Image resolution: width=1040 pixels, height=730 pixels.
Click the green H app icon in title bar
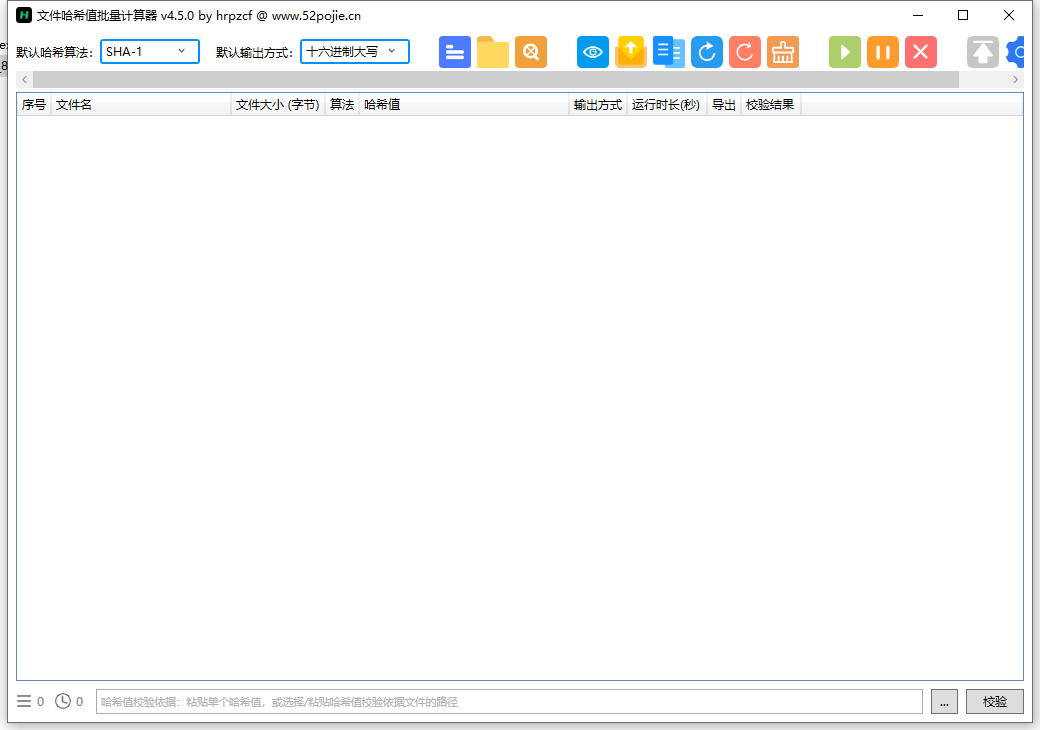click(24, 15)
